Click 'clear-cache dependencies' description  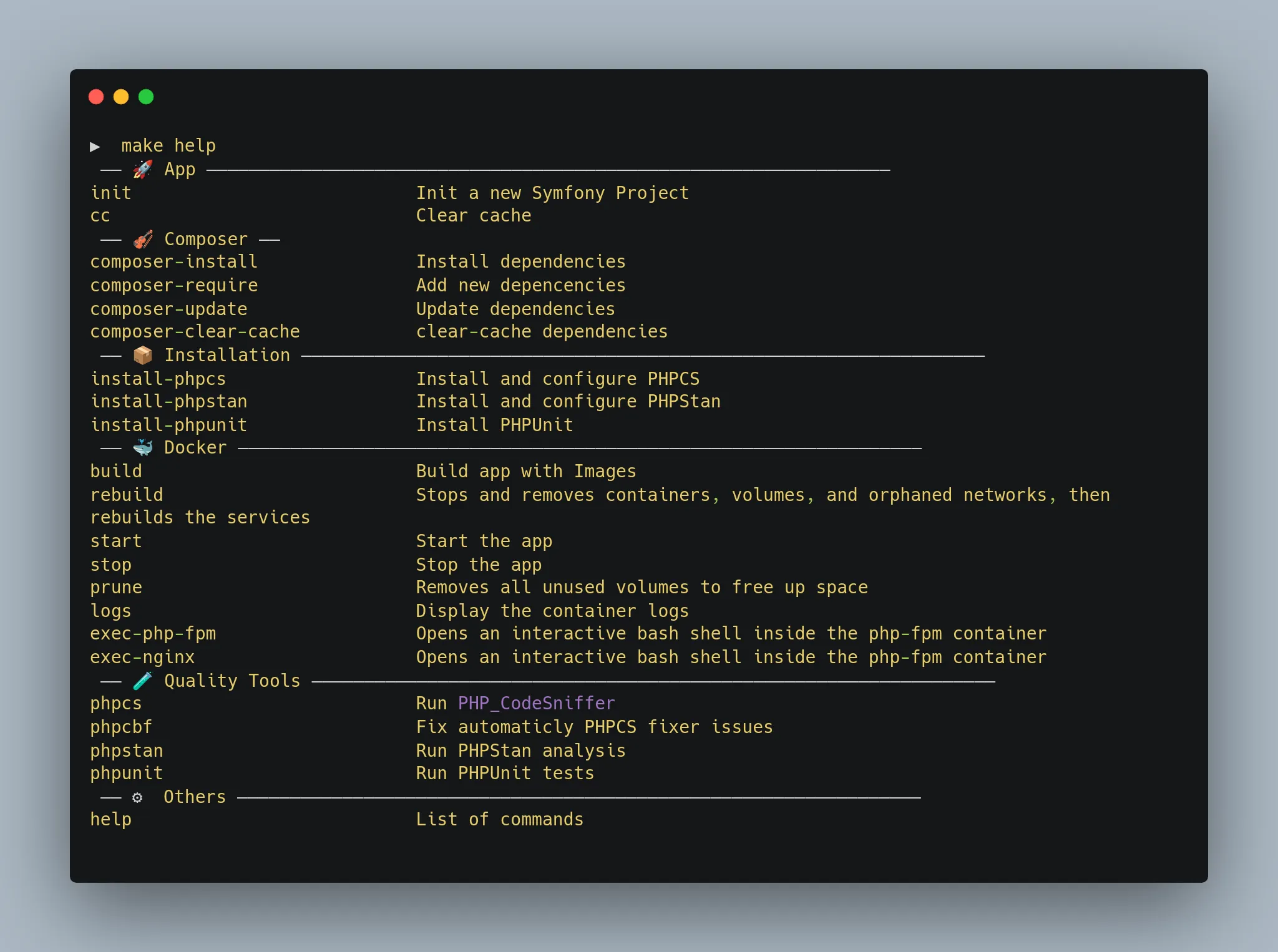[542, 332]
